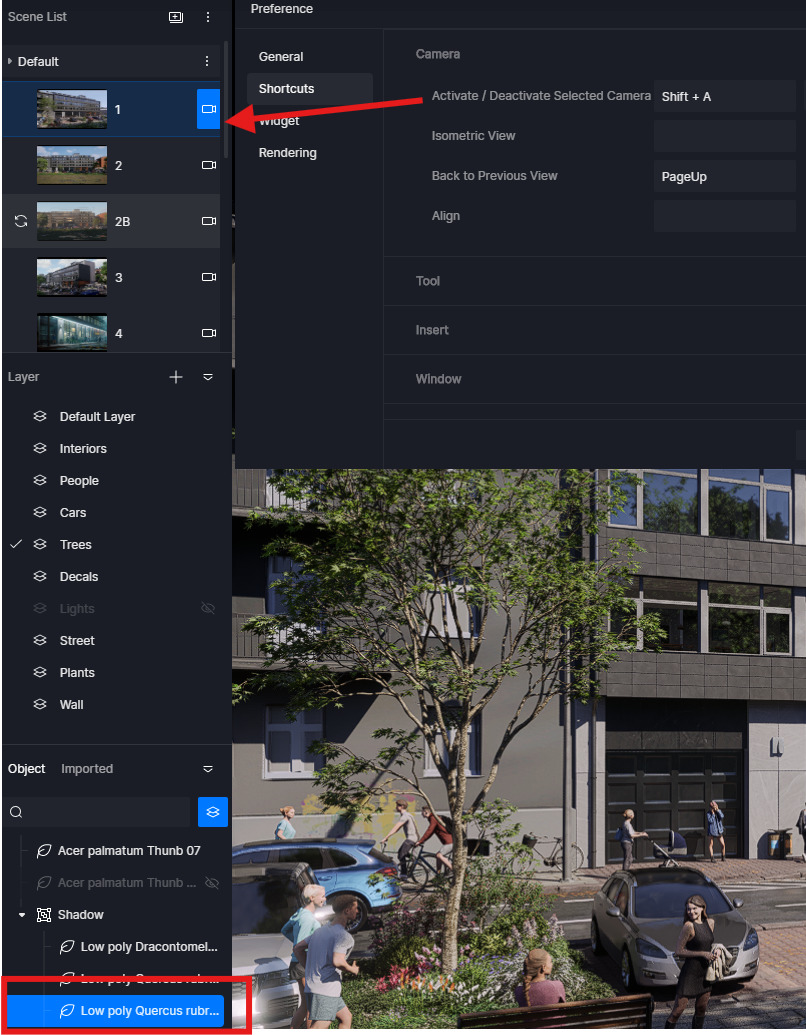This screenshot has height=1035, width=806.
Task: Expand the Default scene group
Action: [x=10, y=61]
